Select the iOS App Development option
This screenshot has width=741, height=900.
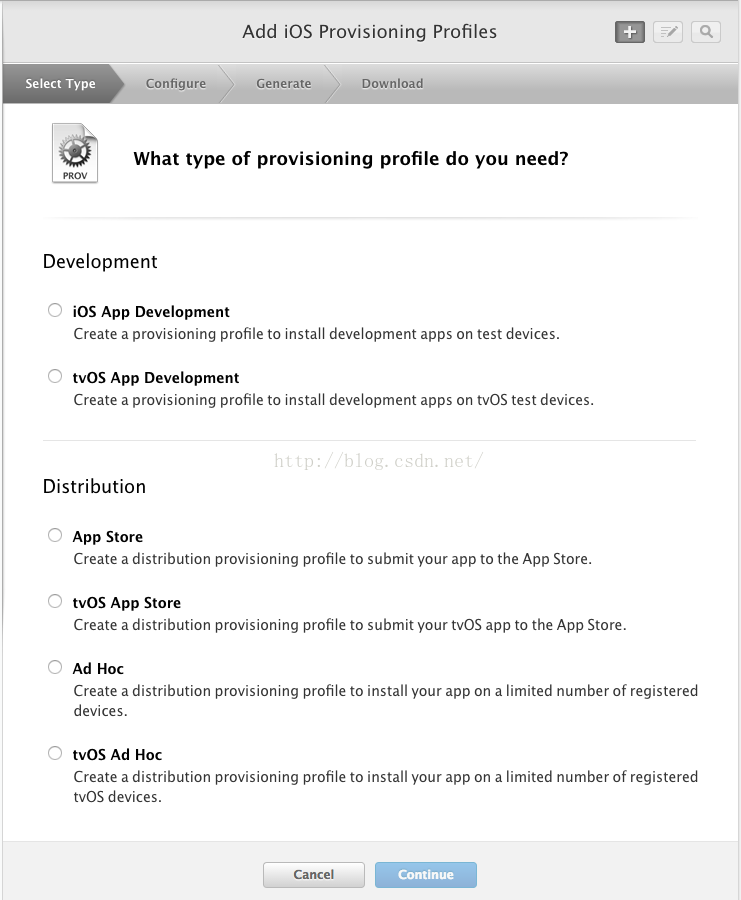pyautogui.click(x=55, y=311)
